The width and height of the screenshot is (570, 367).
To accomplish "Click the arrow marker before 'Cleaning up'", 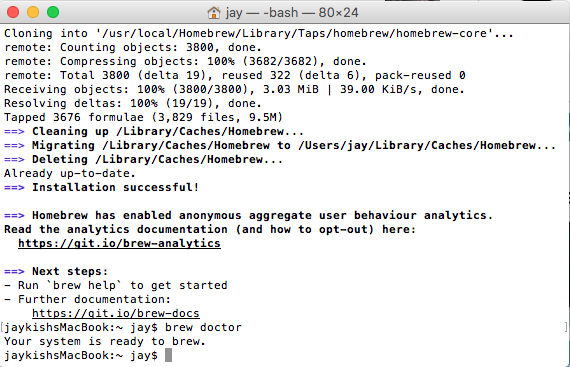I will (14, 132).
